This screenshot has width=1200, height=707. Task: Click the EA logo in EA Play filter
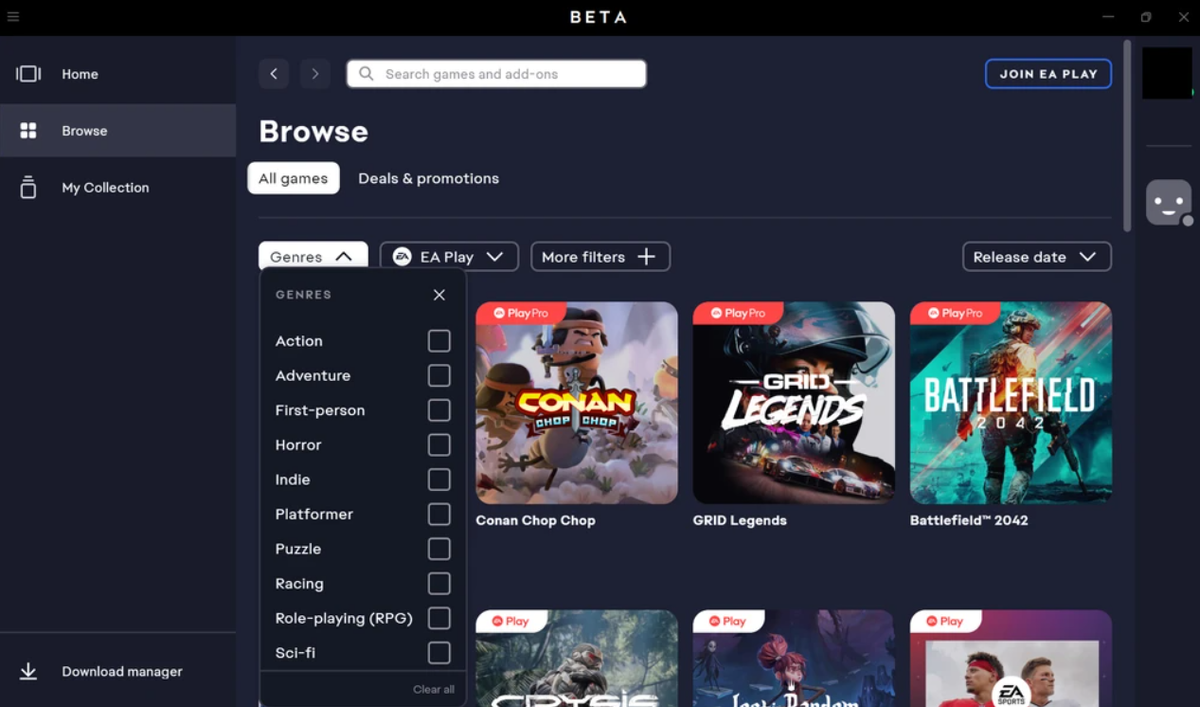click(402, 257)
